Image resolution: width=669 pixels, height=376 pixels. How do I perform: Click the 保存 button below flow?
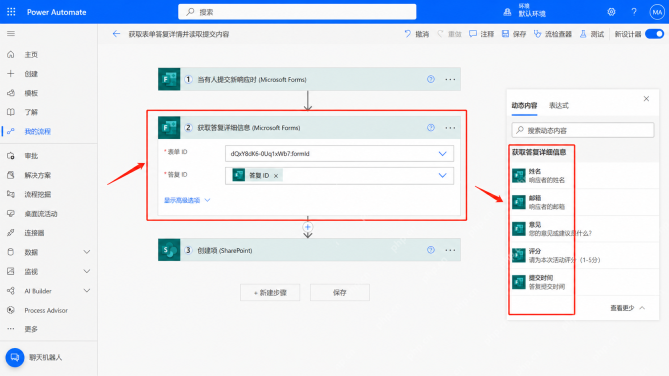pyautogui.click(x=340, y=293)
